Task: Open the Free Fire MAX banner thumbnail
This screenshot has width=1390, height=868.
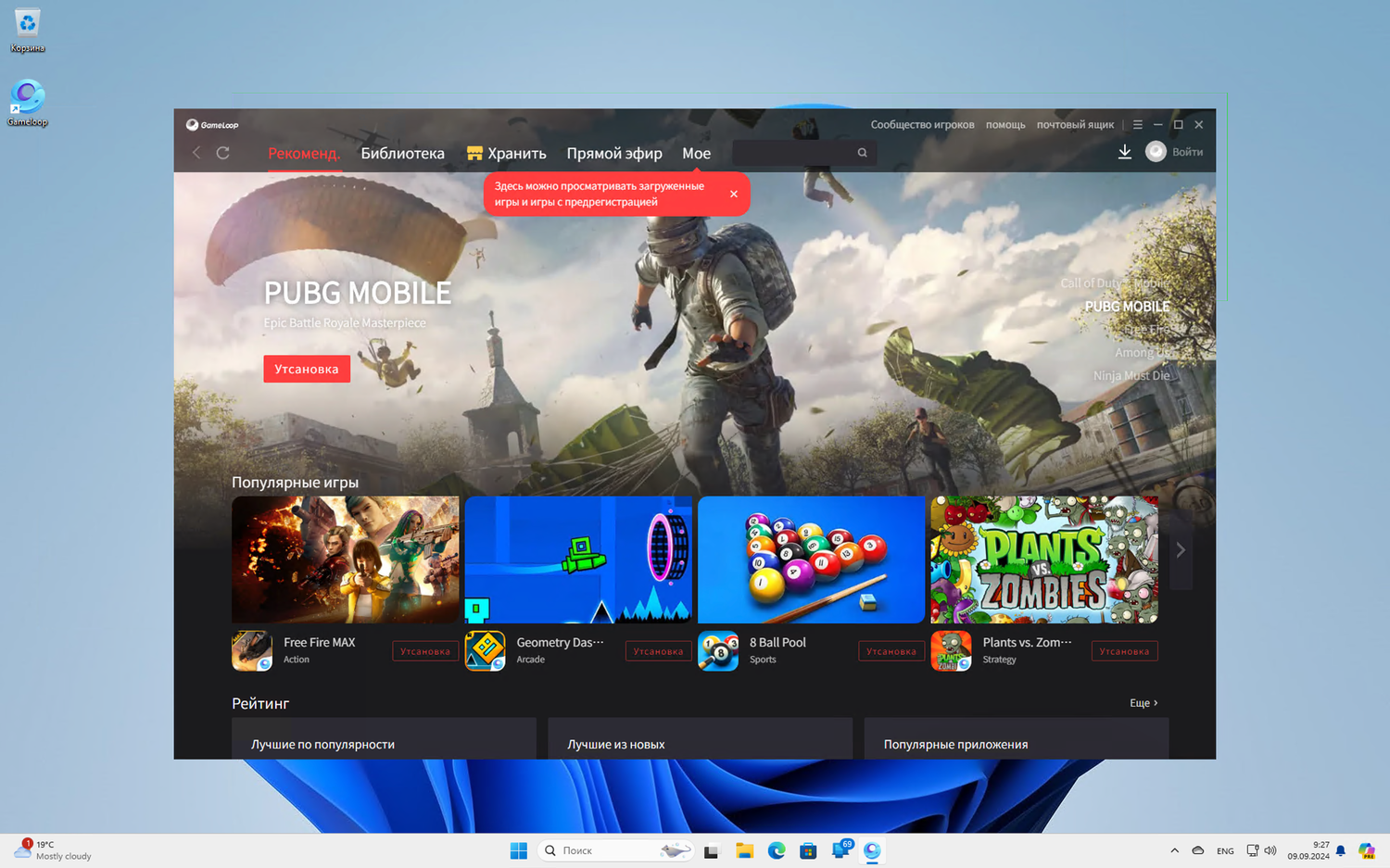Action: [346, 560]
